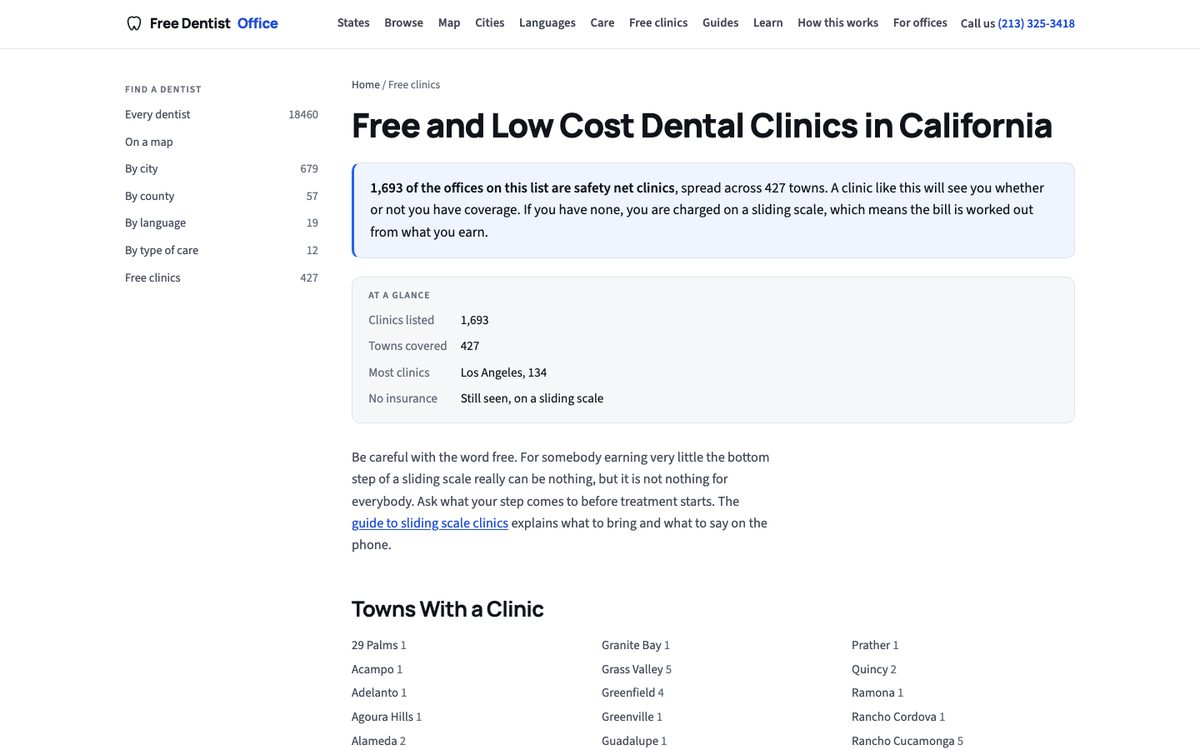
Task: Open Agoura Hills clinic listing
Action: (383, 717)
